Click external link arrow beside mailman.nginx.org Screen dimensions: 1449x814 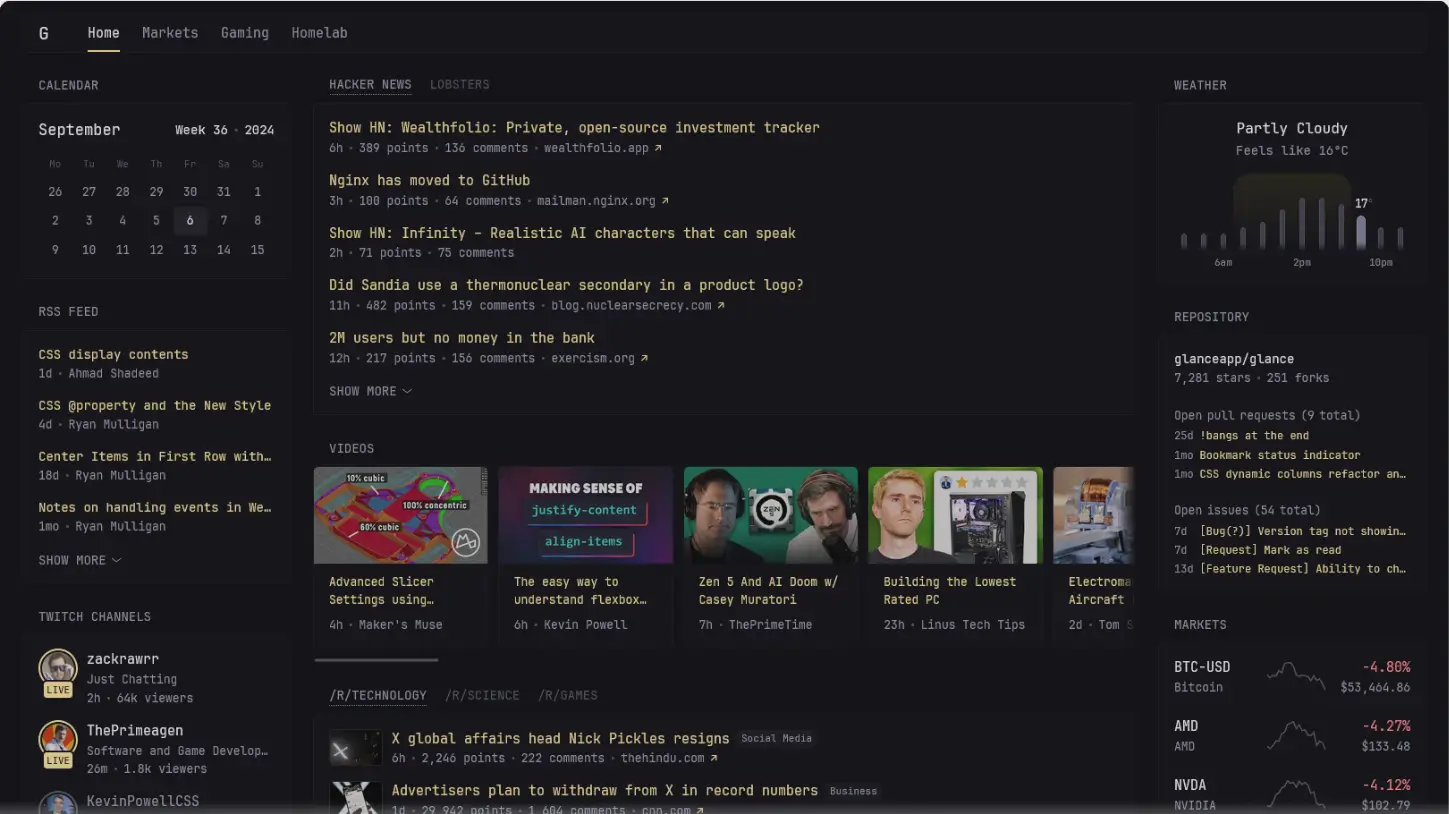665,201
